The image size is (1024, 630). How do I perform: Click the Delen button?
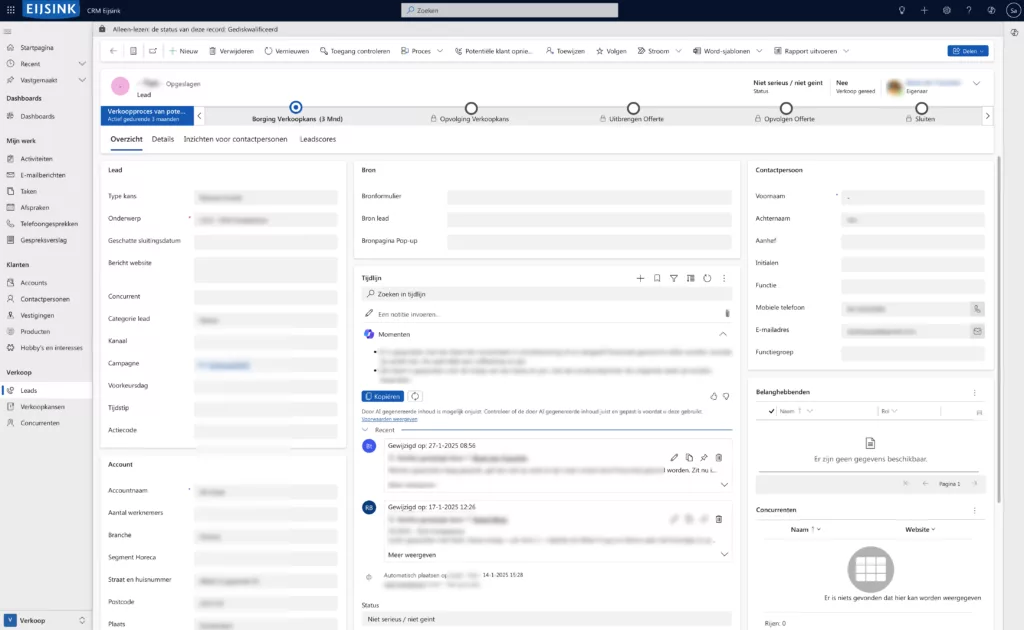click(x=968, y=51)
